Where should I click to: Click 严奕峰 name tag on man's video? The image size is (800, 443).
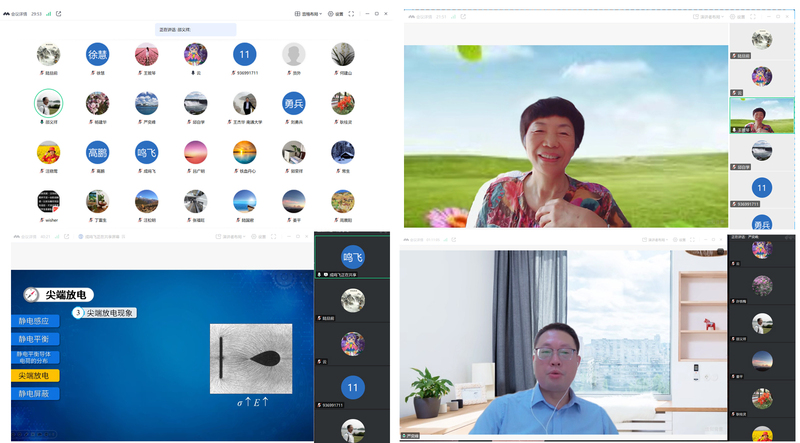pos(410,436)
